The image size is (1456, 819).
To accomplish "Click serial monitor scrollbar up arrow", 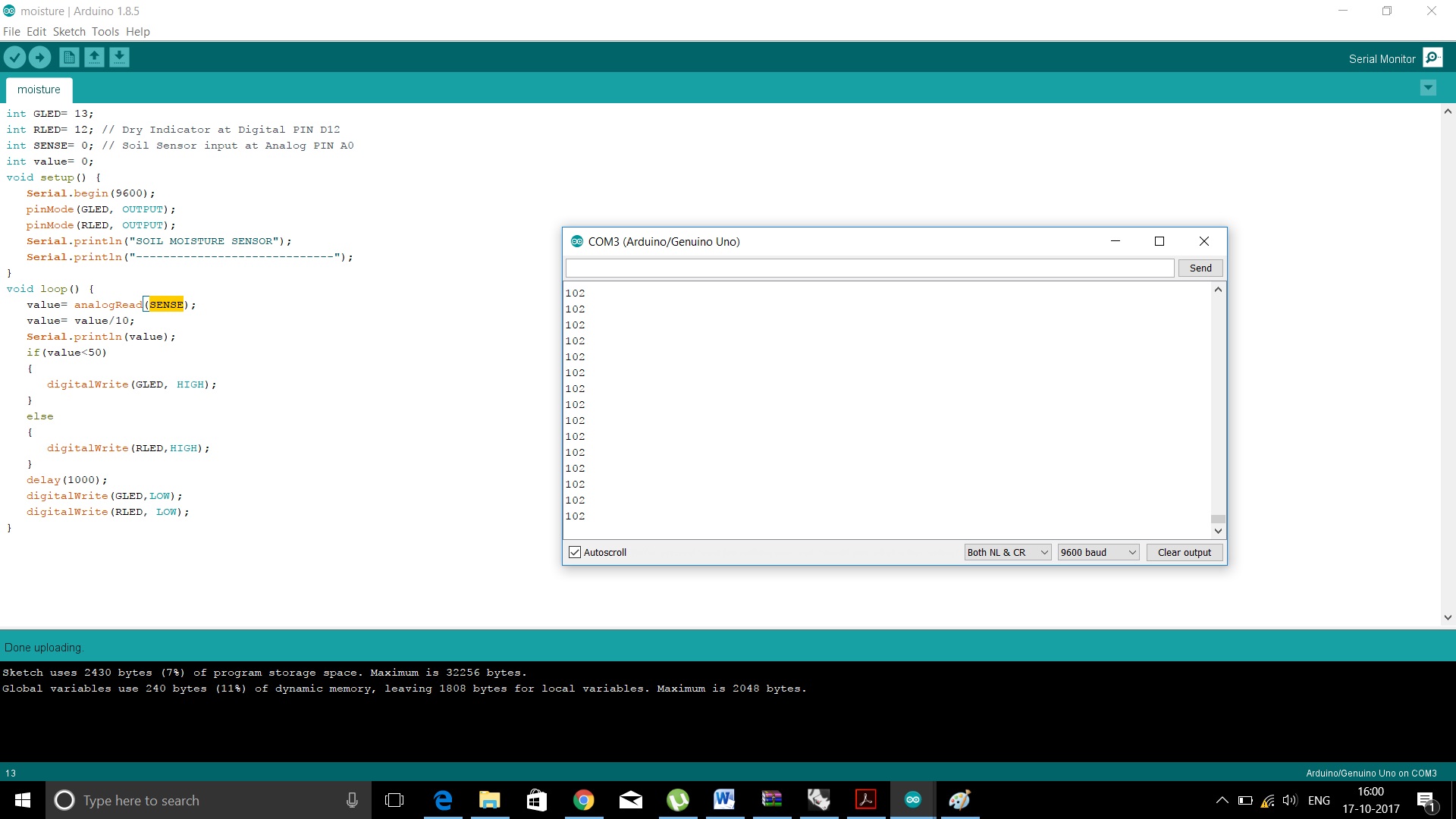I will pyautogui.click(x=1218, y=289).
